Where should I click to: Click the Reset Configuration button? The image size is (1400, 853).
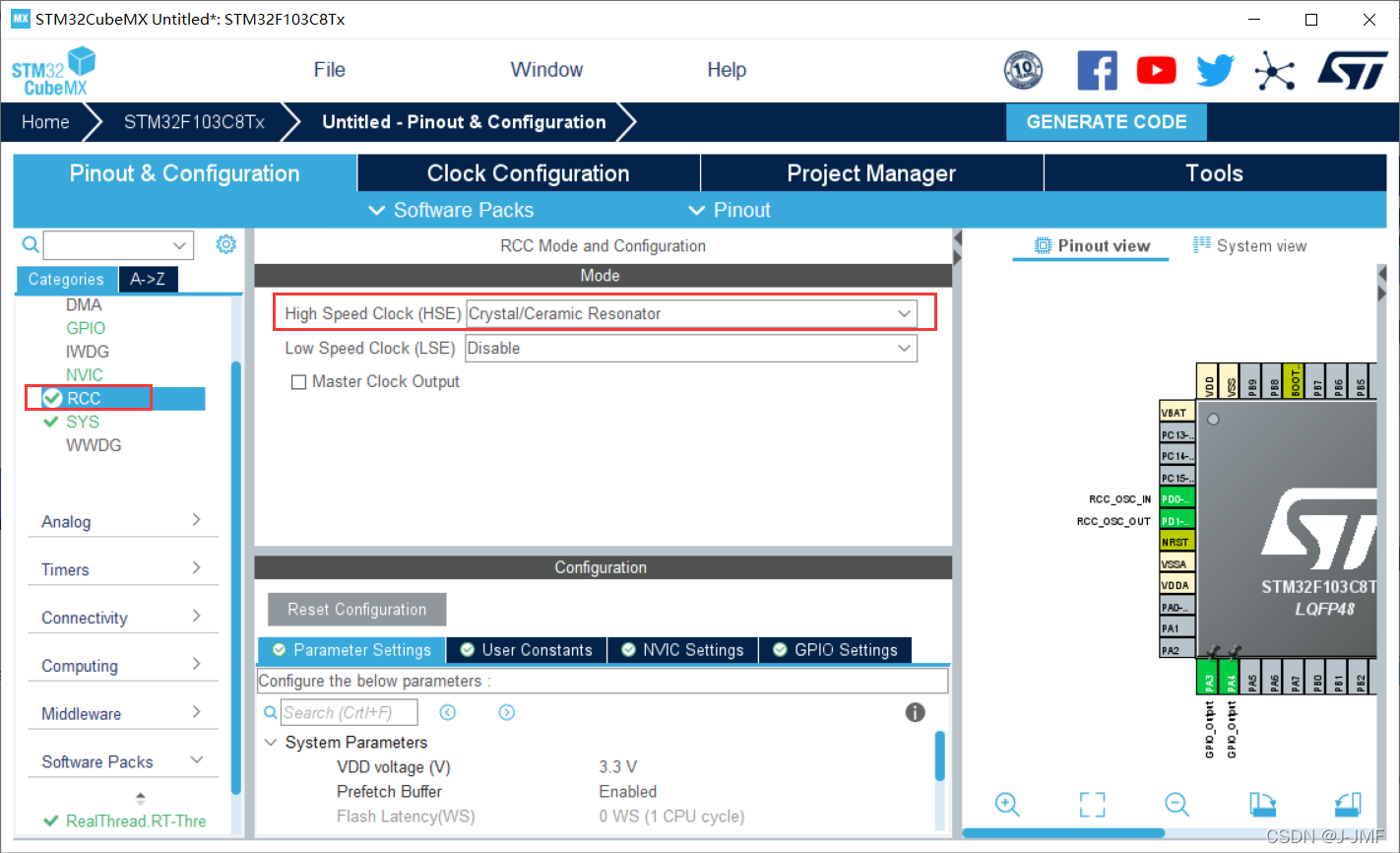[x=357, y=610]
